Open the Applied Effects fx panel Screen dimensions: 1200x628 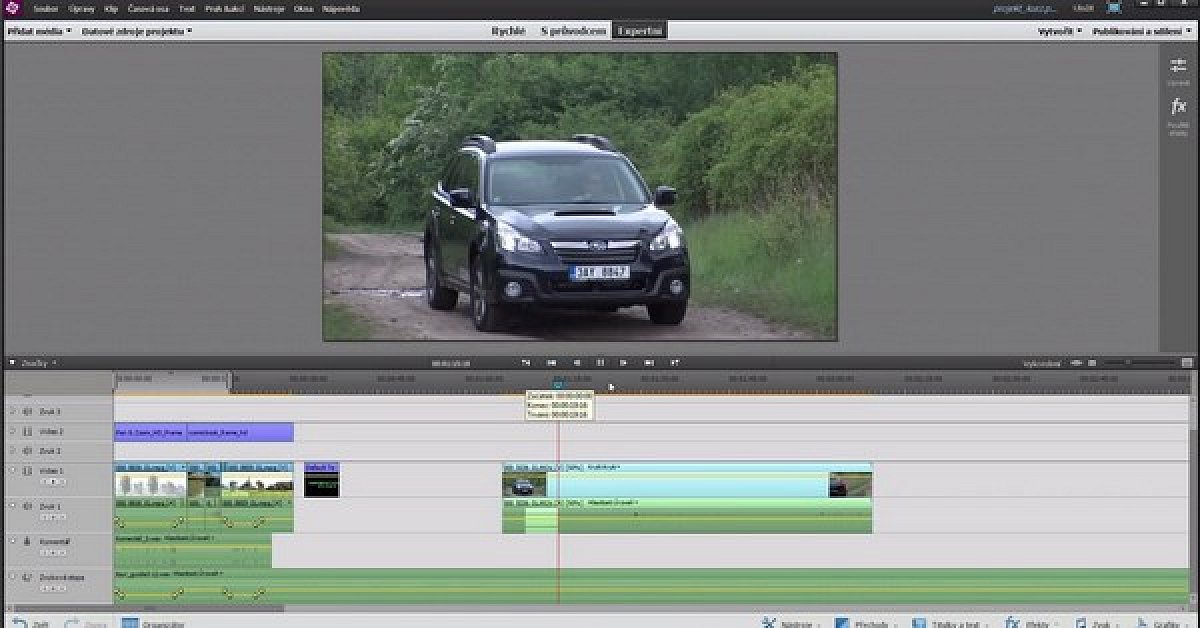[1178, 106]
